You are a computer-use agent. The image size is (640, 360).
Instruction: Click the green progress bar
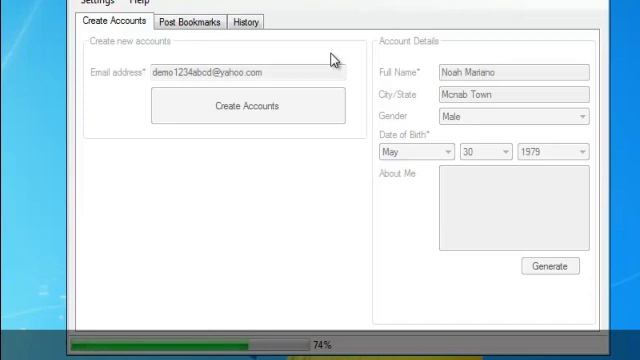click(190, 346)
